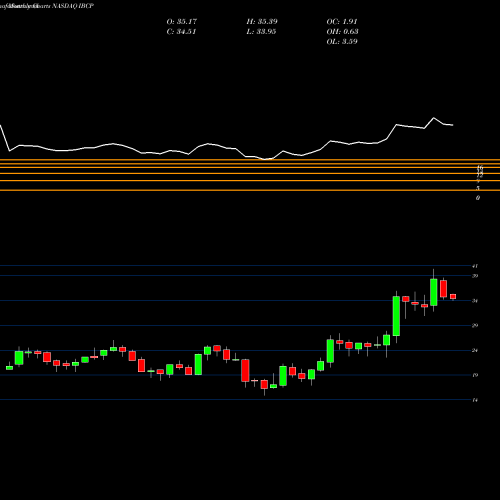The image size is (500, 500).
Task: Click the peak of the white line
Action: (434, 118)
